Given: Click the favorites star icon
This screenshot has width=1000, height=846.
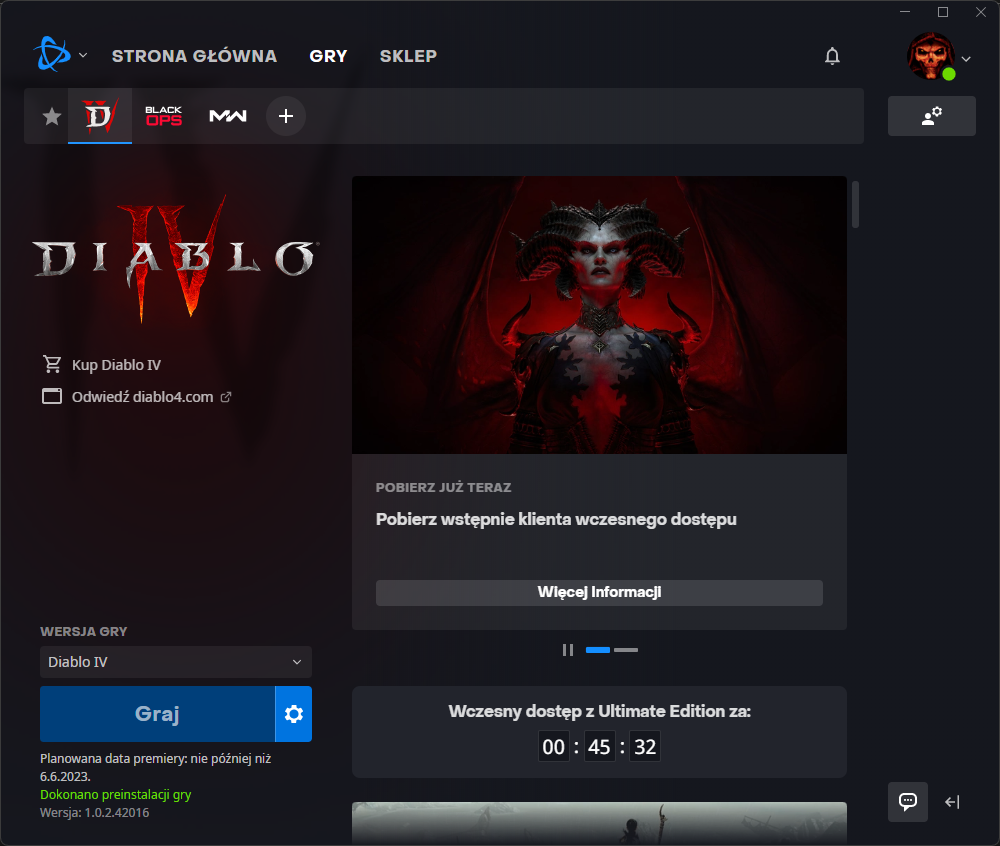Looking at the screenshot, I should pyautogui.click(x=51, y=116).
